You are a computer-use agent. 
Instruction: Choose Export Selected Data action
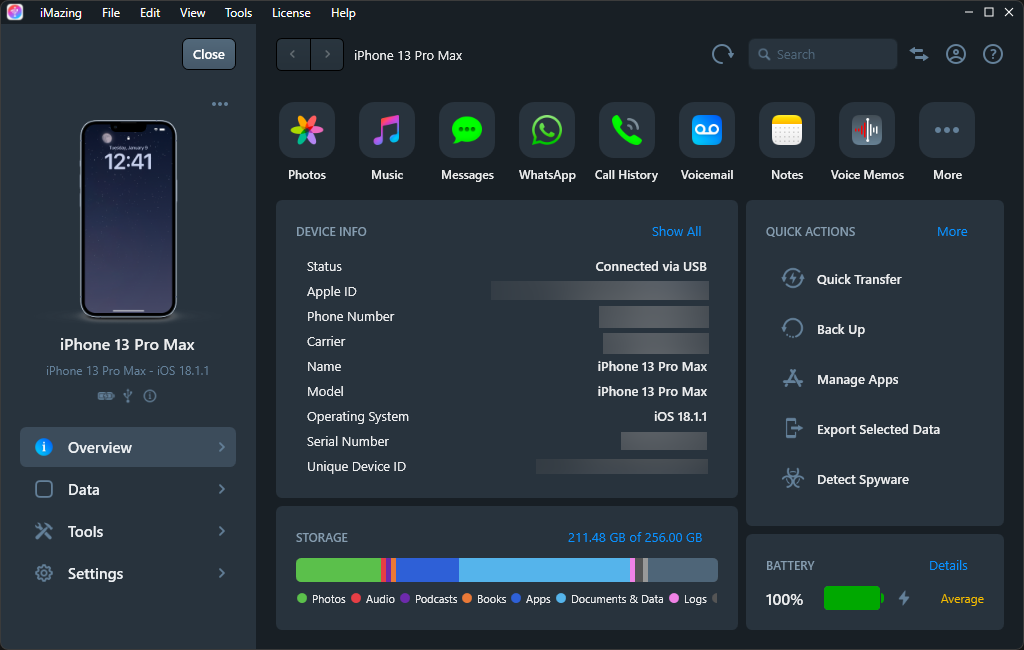point(861,429)
